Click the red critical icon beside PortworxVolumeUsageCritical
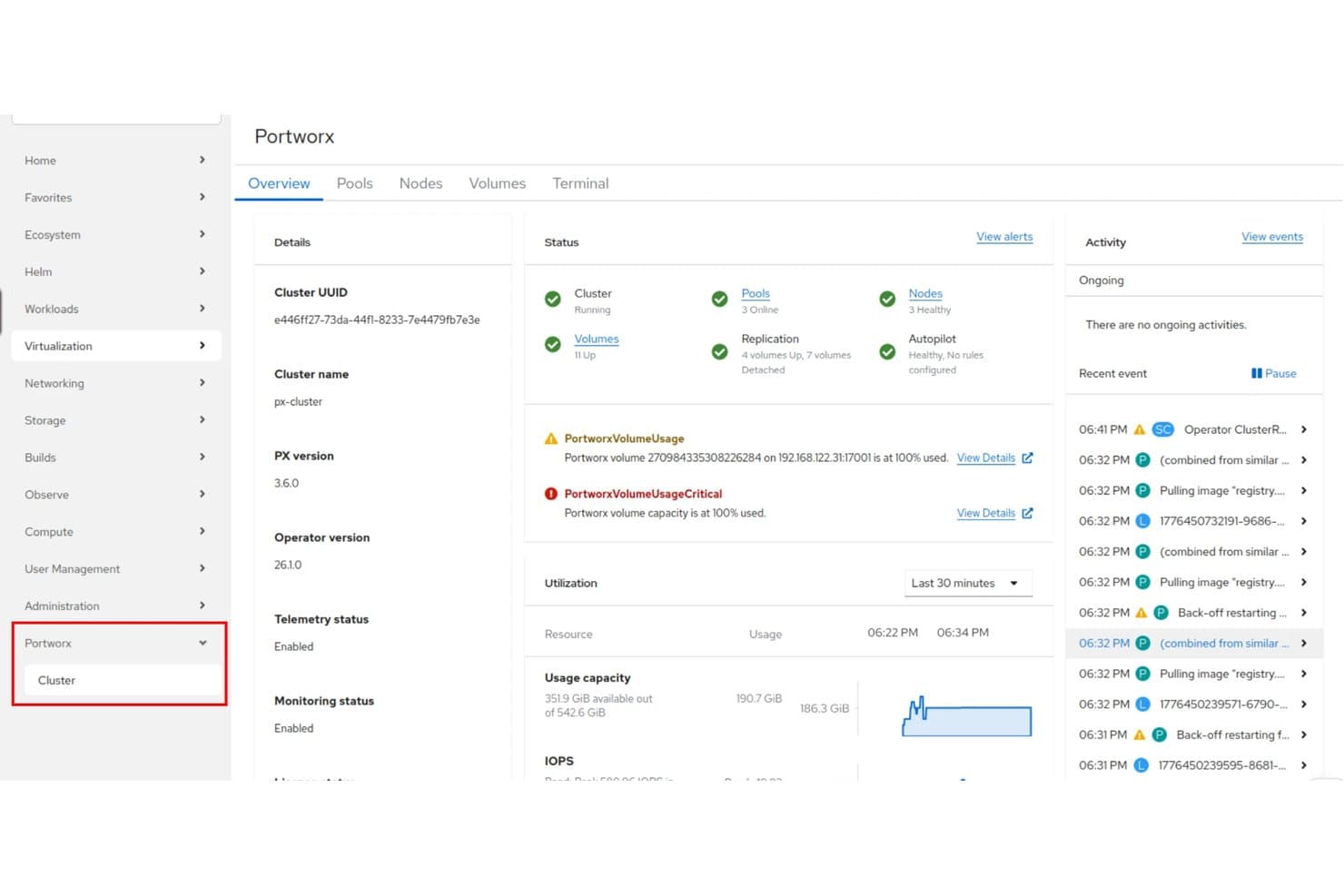The height and width of the screenshot is (896, 1344). [550, 494]
